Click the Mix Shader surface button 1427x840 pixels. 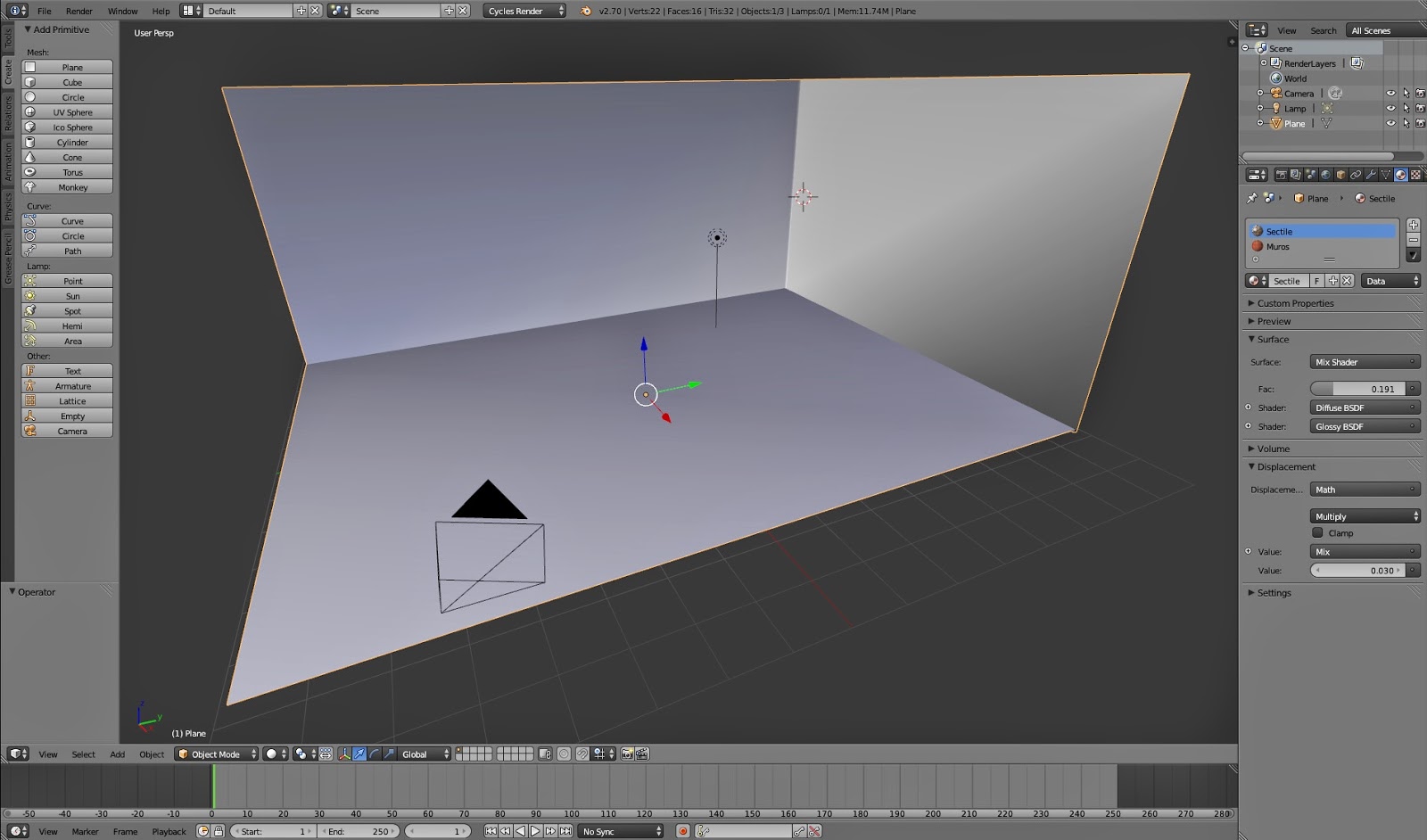coord(1364,362)
